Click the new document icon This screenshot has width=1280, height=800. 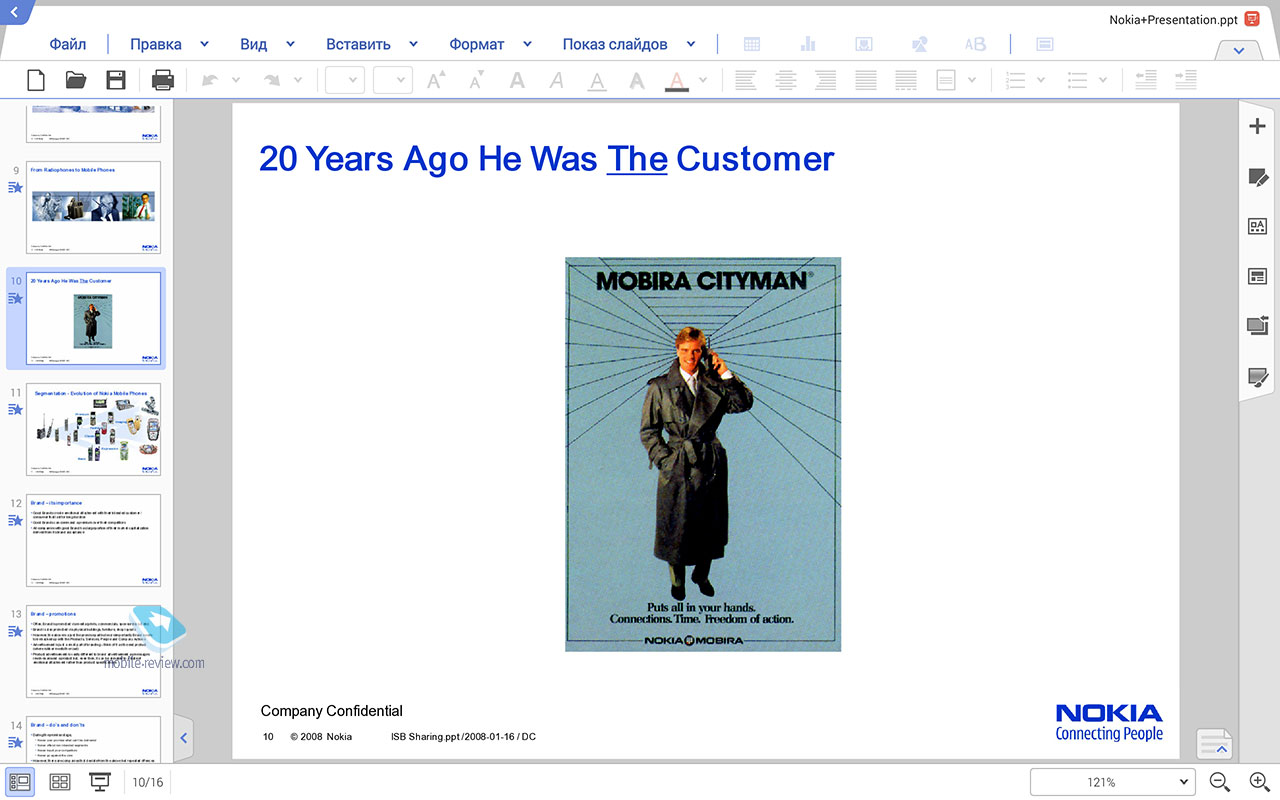pyautogui.click(x=36, y=80)
